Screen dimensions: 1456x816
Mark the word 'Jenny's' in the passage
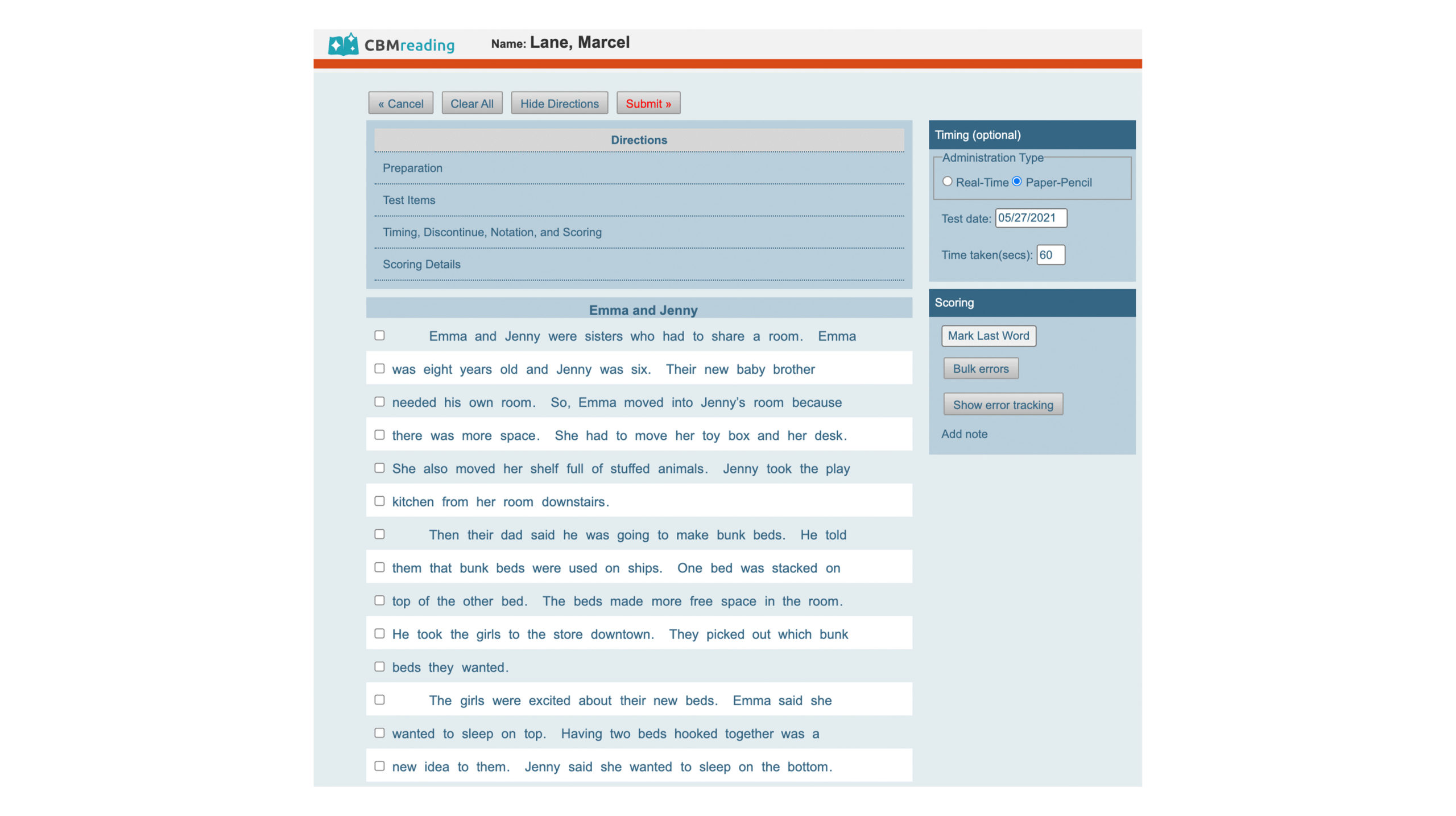pos(722,402)
